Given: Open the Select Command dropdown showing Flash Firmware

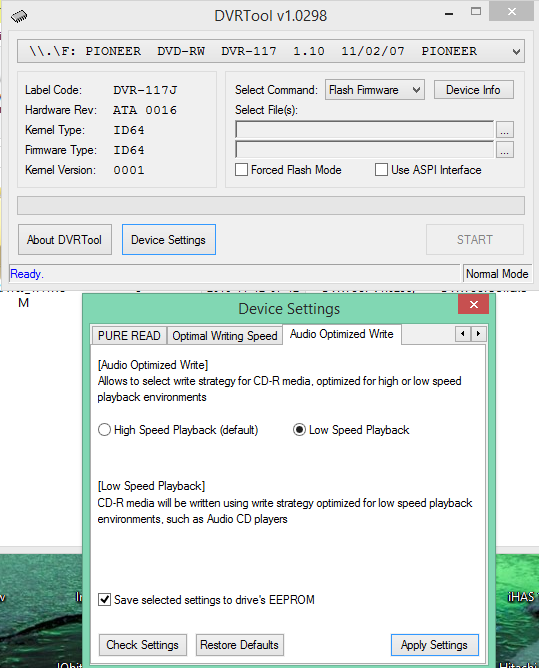Looking at the screenshot, I should click(375, 90).
